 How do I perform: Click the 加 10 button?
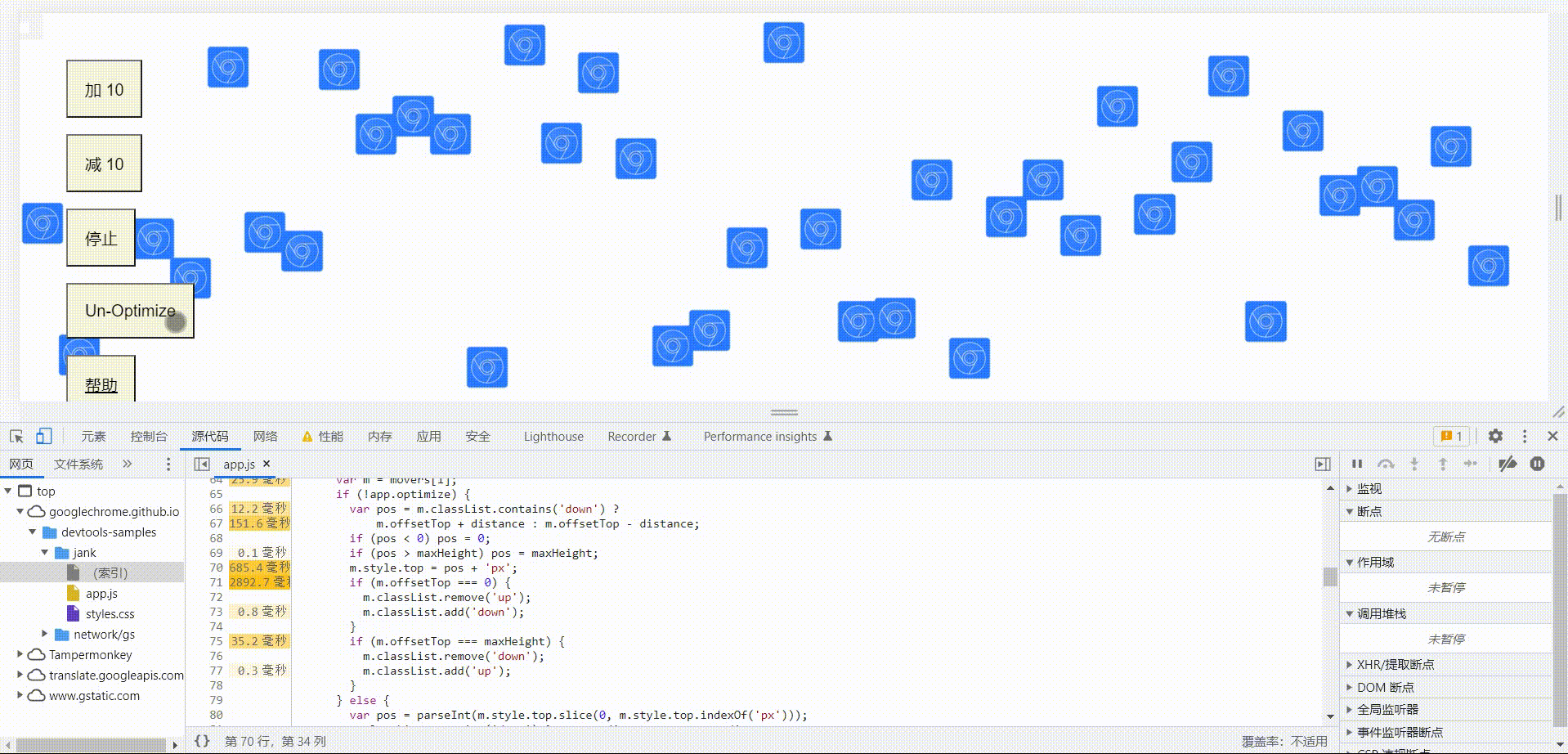tap(104, 89)
